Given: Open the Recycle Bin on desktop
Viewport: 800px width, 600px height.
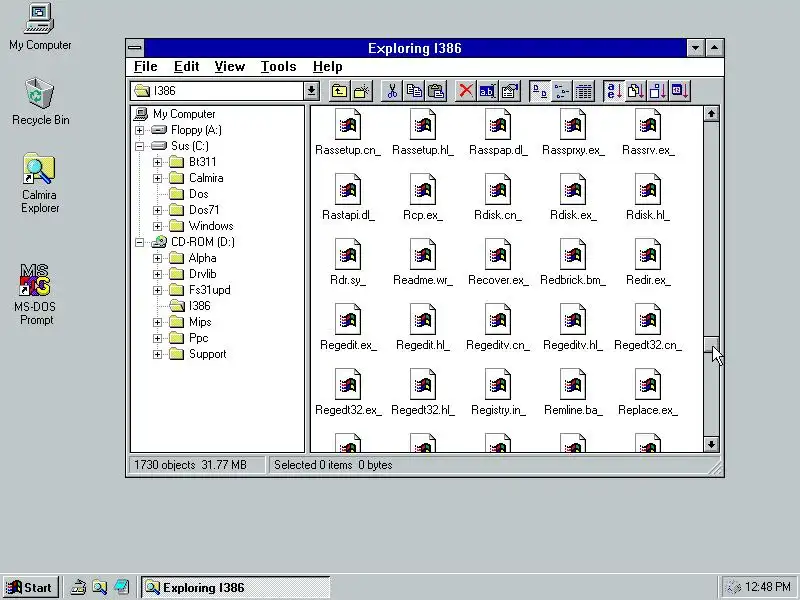Looking at the screenshot, I should pos(40,102).
